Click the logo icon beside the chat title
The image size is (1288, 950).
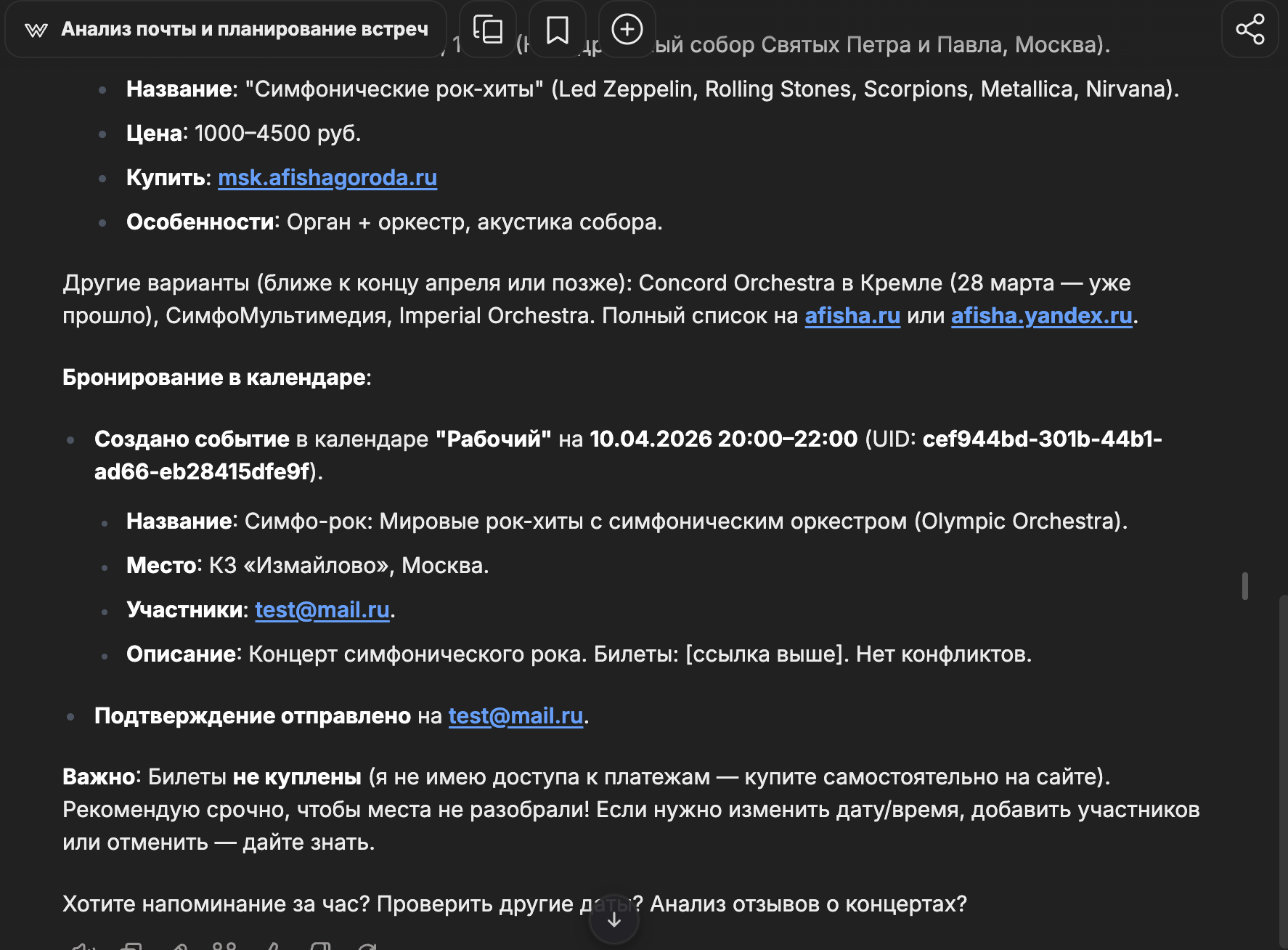point(36,30)
